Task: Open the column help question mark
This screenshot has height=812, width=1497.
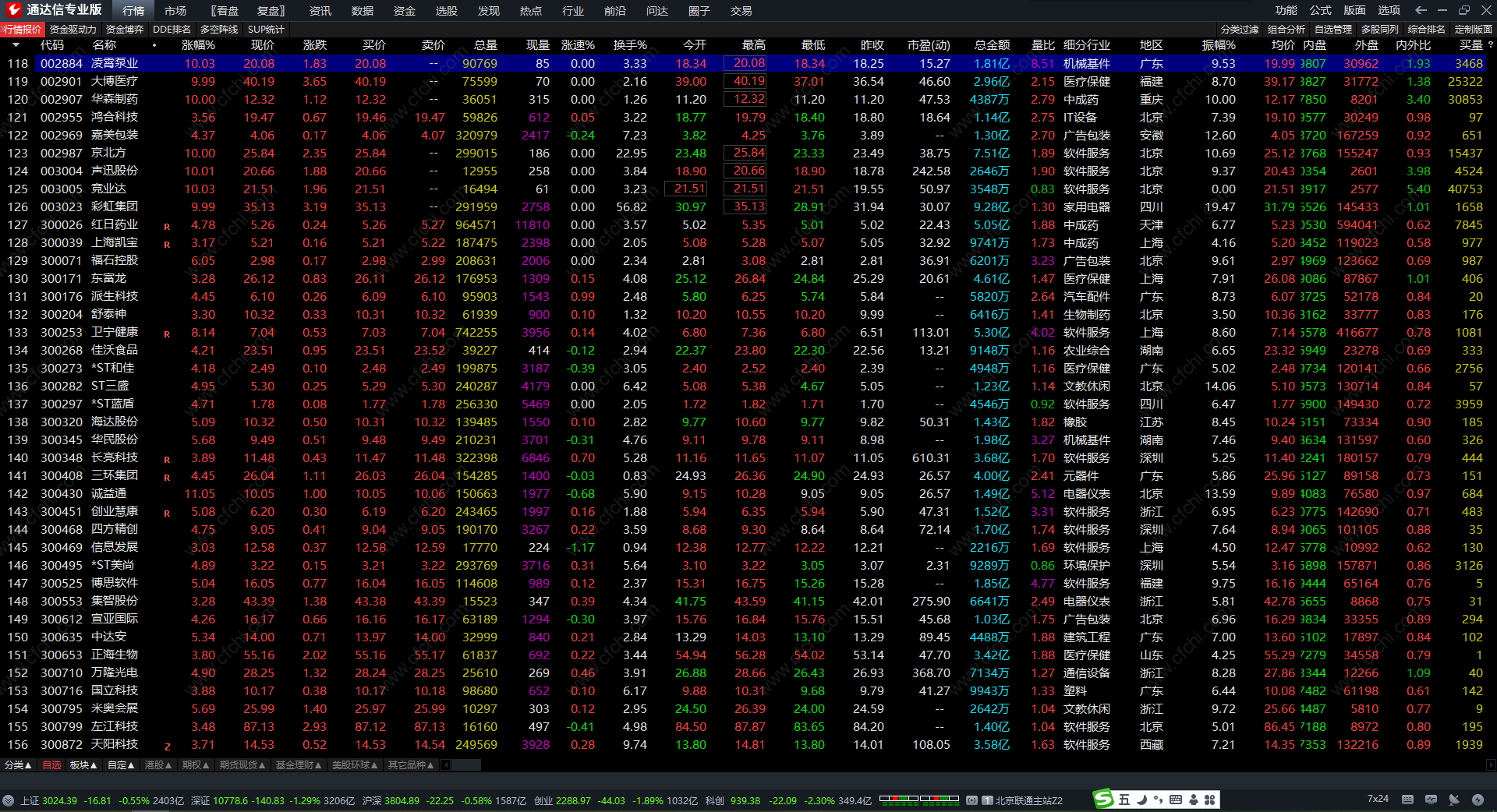Action: [x=1489, y=45]
